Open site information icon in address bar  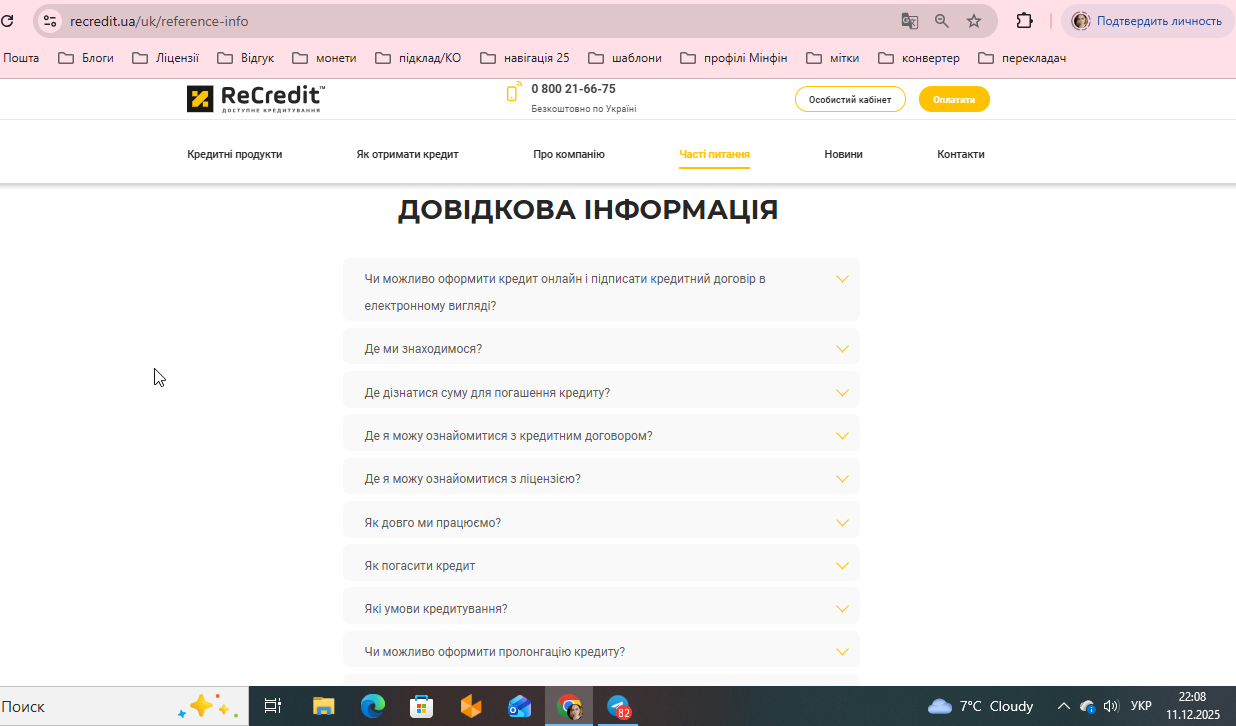pyautogui.click(x=50, y=21)
